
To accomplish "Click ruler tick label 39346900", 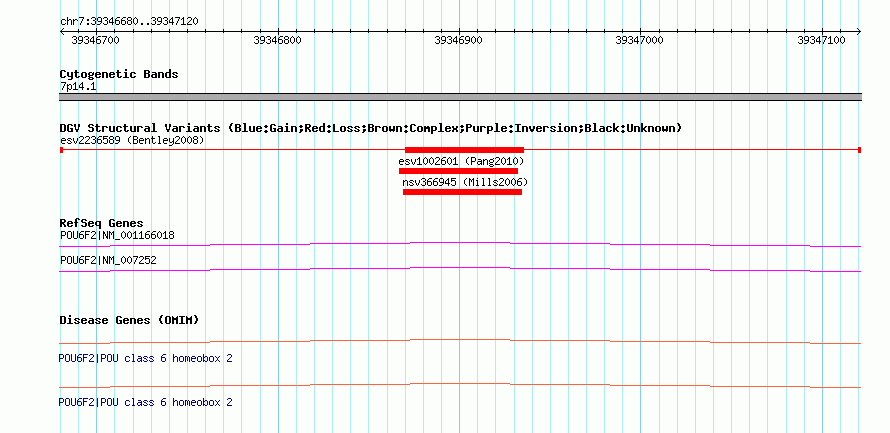I will pos(459,40).
